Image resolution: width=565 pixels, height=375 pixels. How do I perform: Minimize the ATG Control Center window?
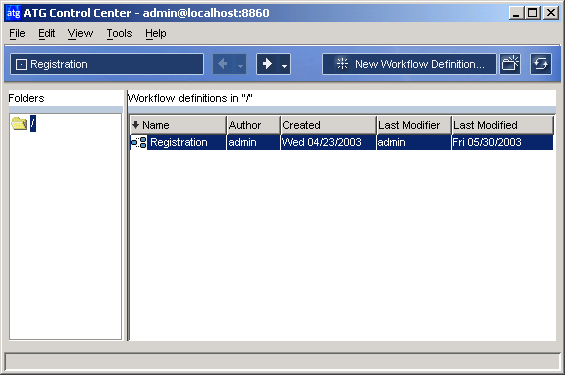pos(516,13)
